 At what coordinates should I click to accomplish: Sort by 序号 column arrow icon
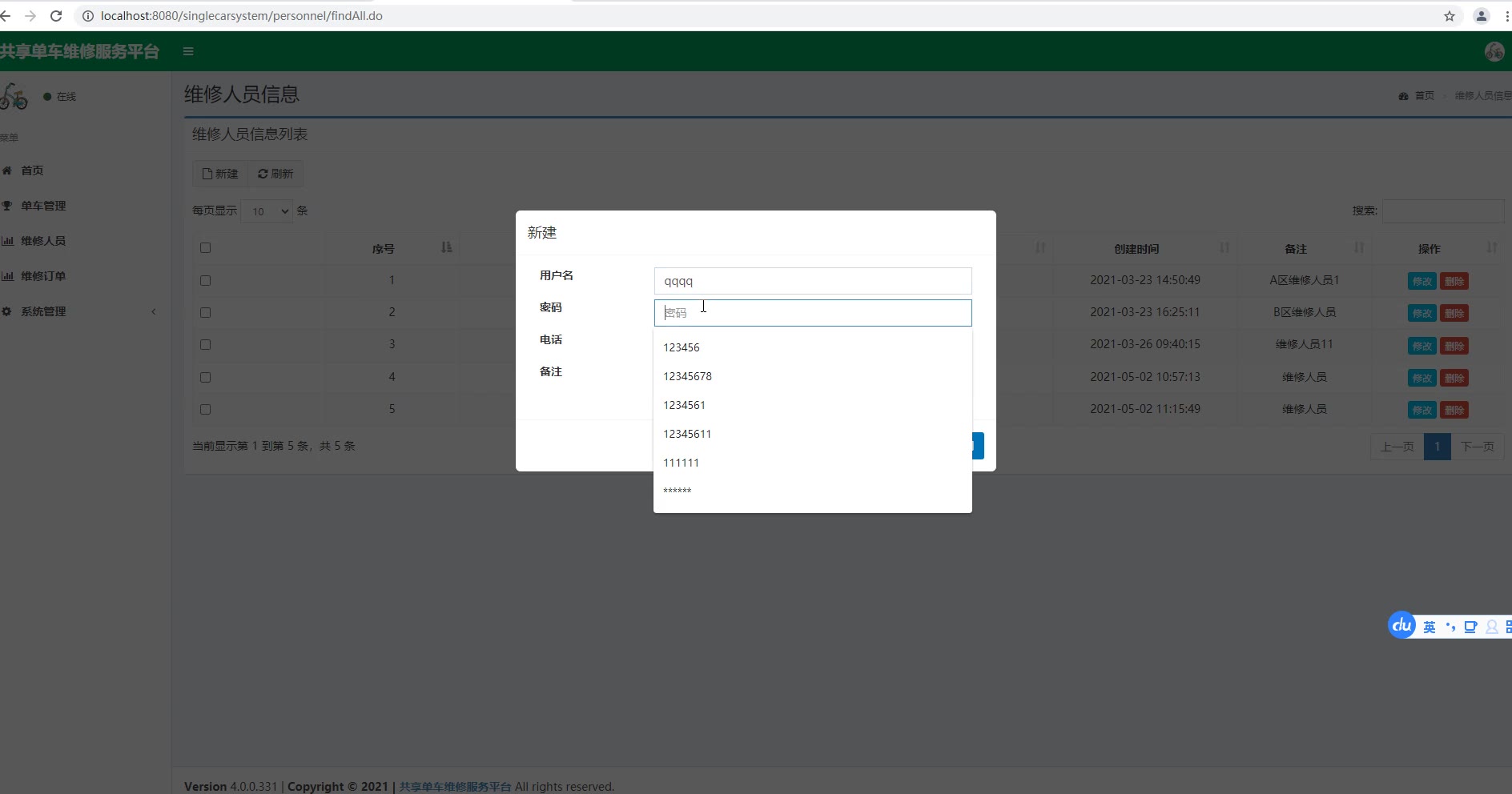coord(447,247)
